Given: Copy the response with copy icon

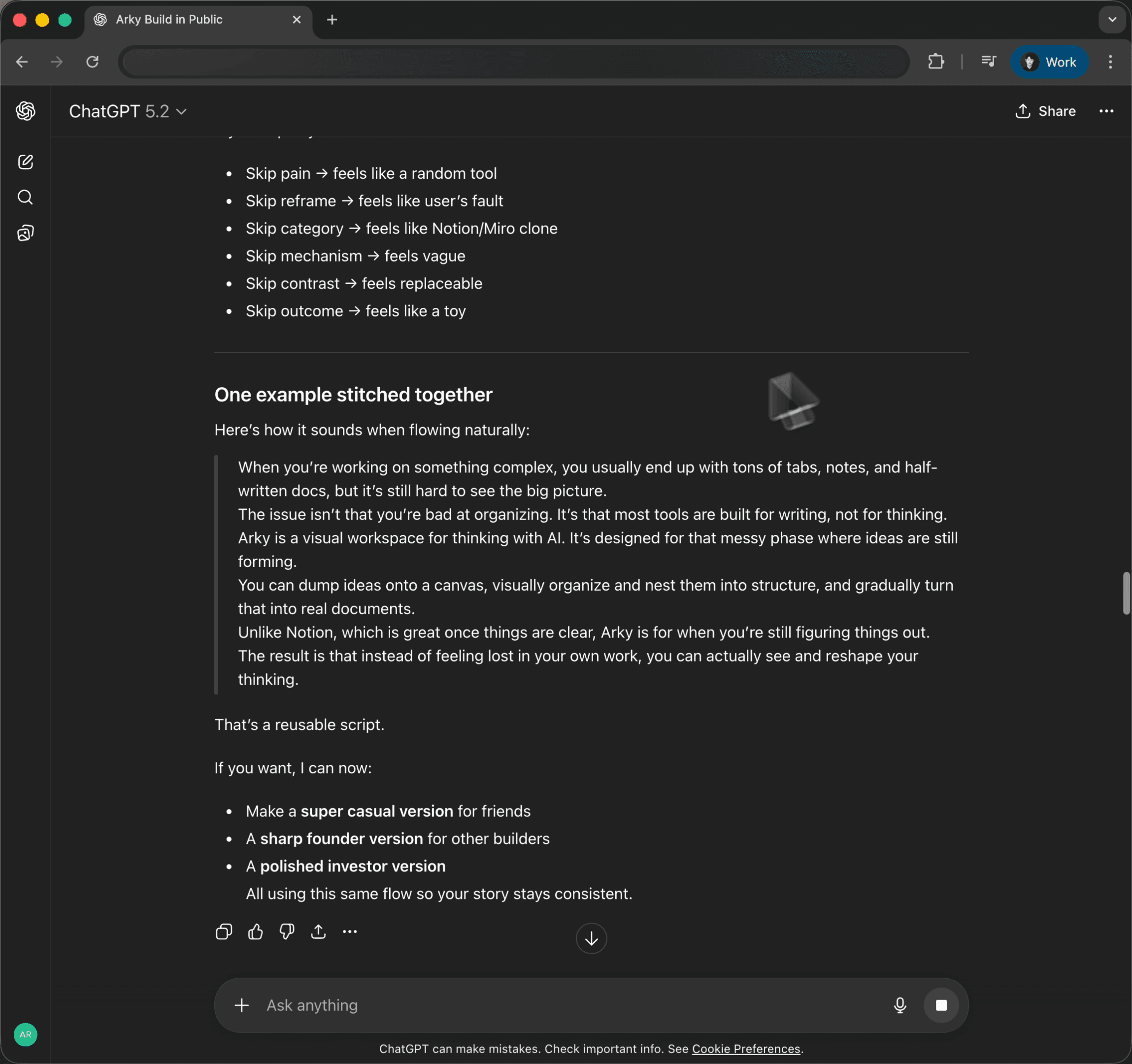Looking at the screenshot, I should 224,932.
